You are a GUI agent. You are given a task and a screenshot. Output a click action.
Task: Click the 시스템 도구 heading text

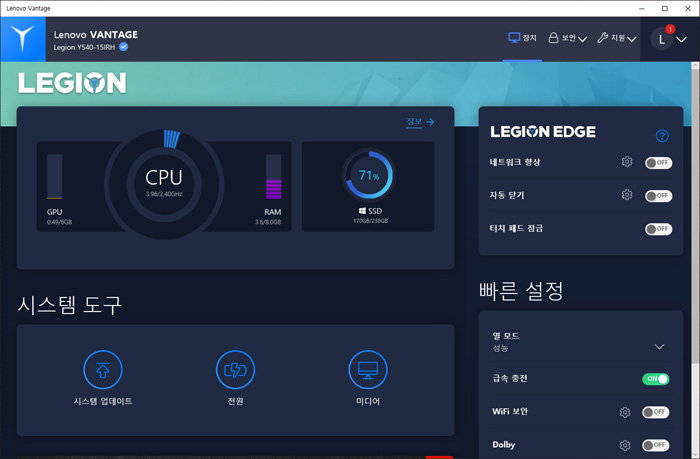(69, 305)
